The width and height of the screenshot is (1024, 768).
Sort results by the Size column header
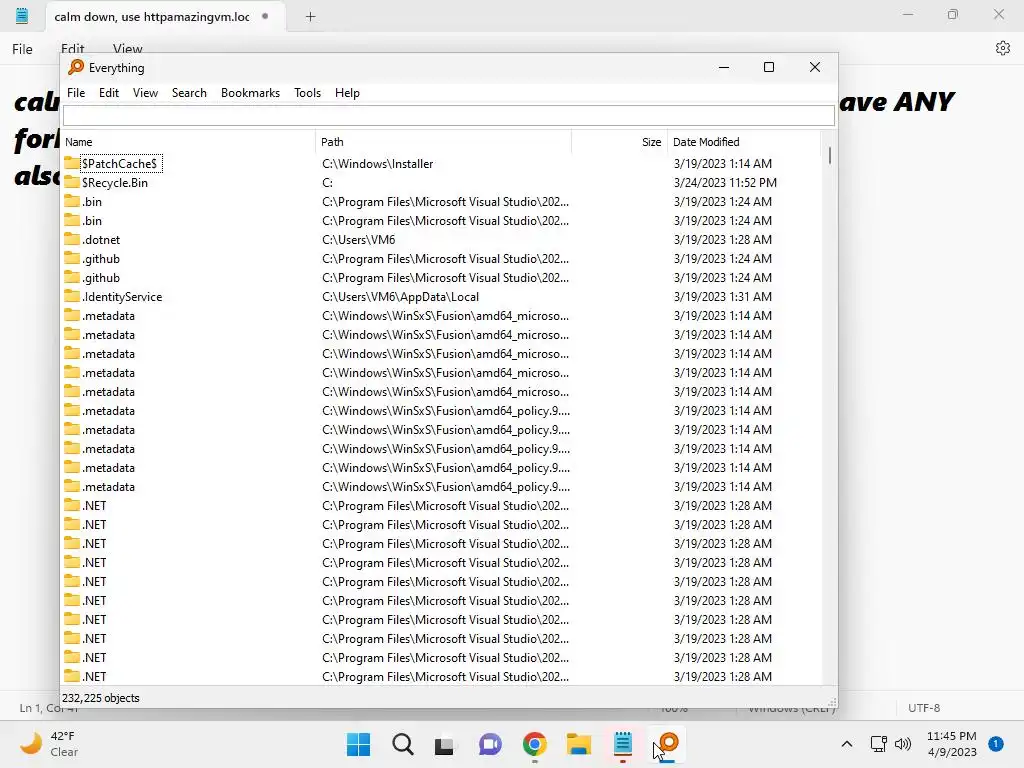(x=619, y=142)
